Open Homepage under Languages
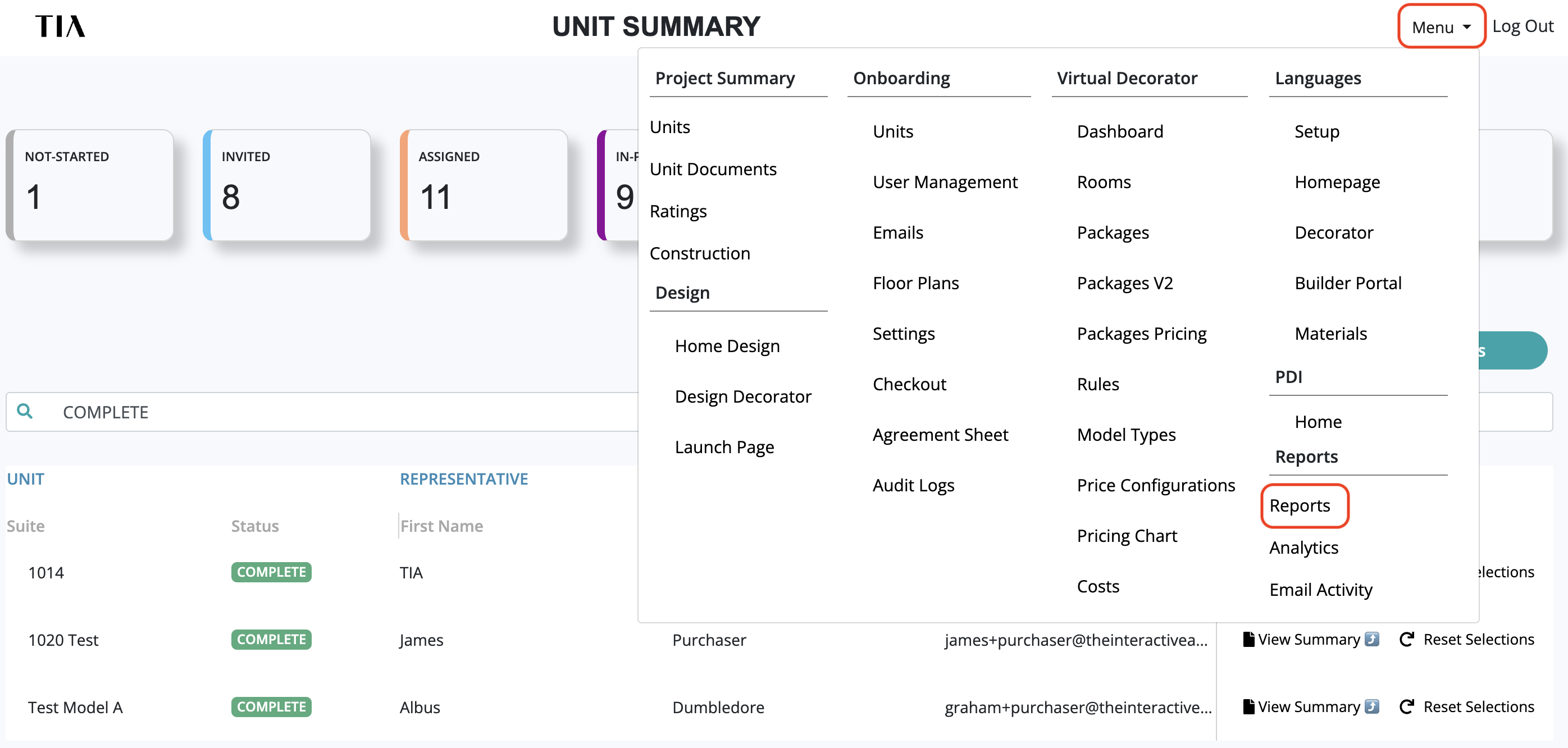The height and width of the screenshot is (748, 1568). tap(1337, 181)
